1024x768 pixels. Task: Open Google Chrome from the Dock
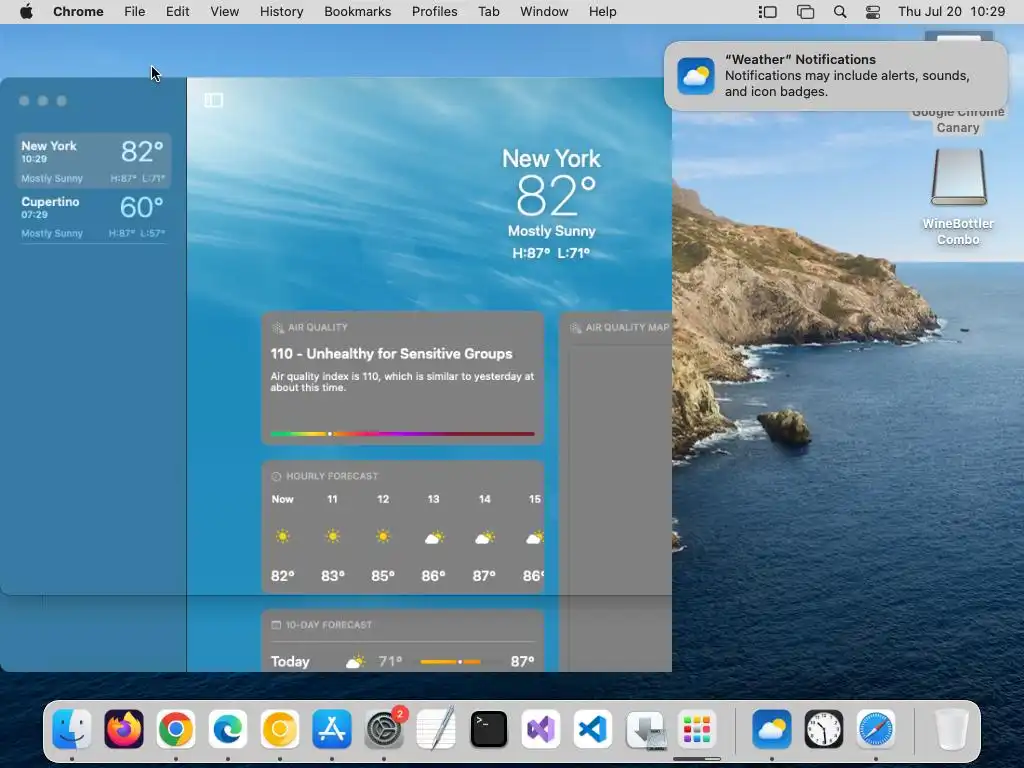click(x=176, y=729)
